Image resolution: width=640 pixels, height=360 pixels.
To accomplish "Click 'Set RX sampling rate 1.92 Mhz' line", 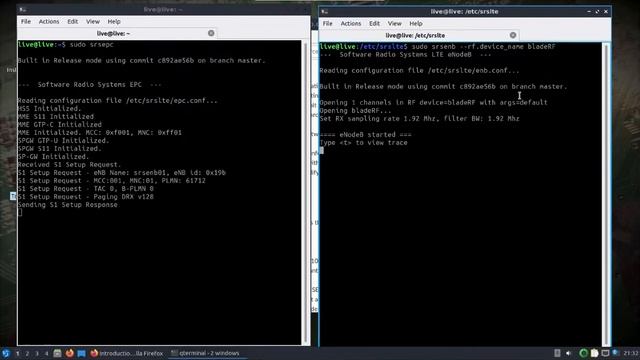I will [x=420, y=119].
